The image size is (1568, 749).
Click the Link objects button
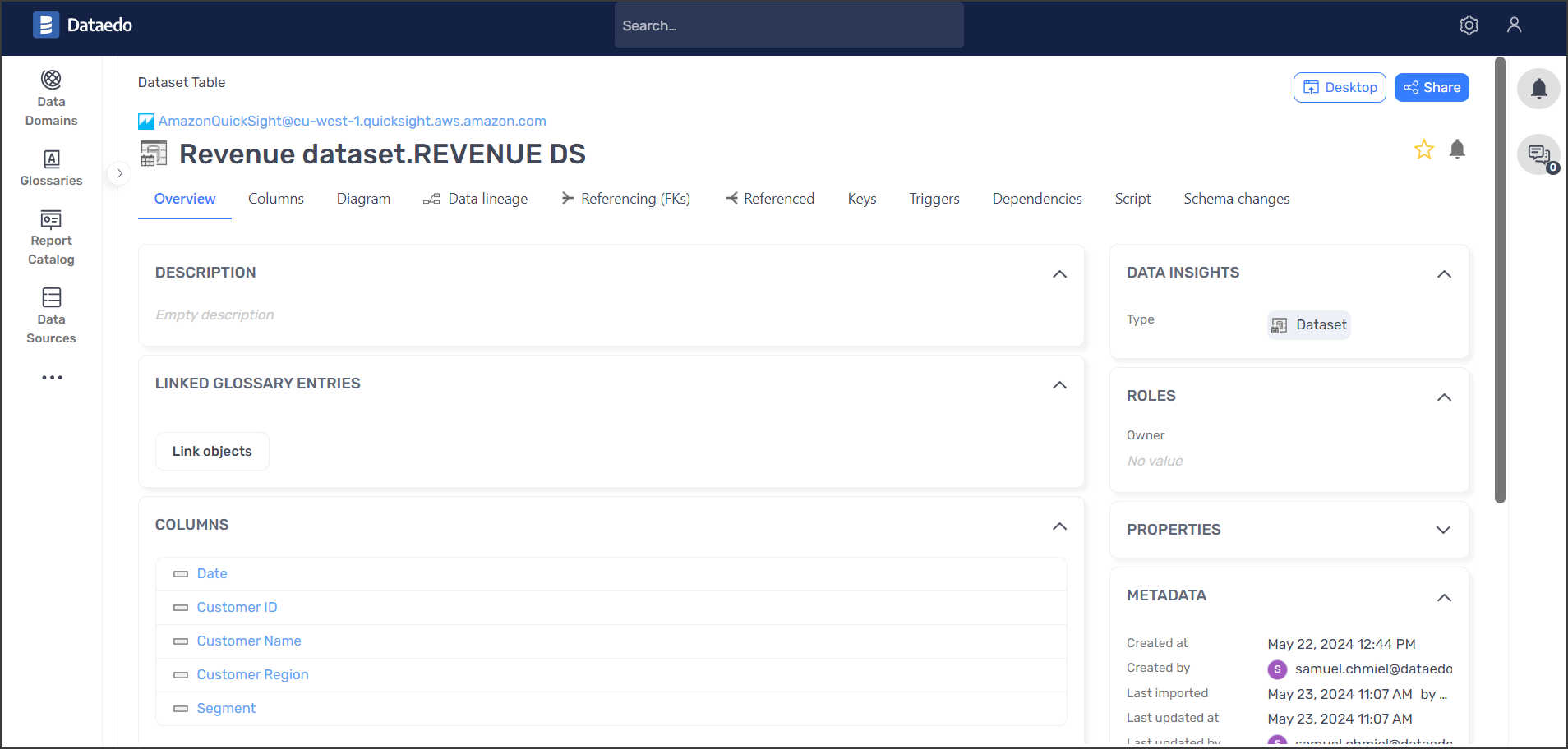(212, 452)
